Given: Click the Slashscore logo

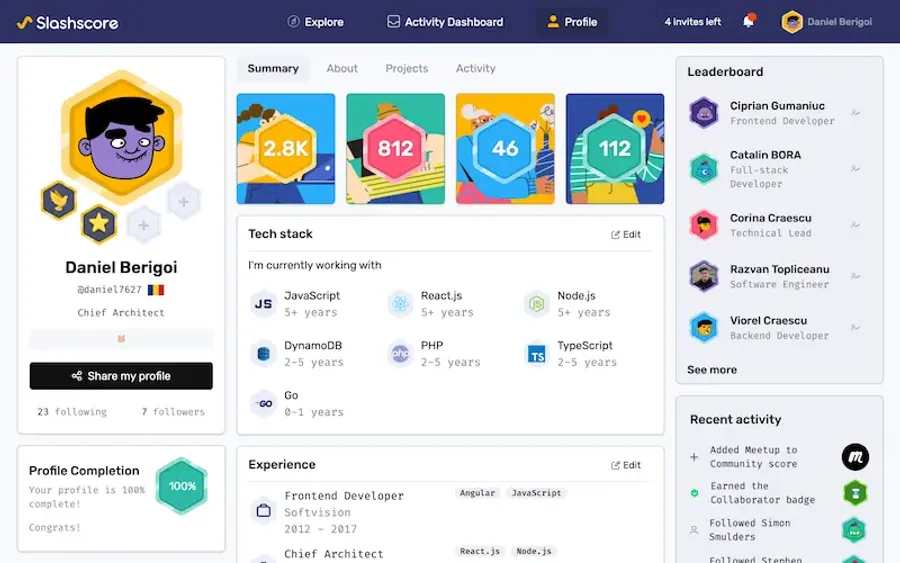Looking at the screenshot, I should [68, 22].
